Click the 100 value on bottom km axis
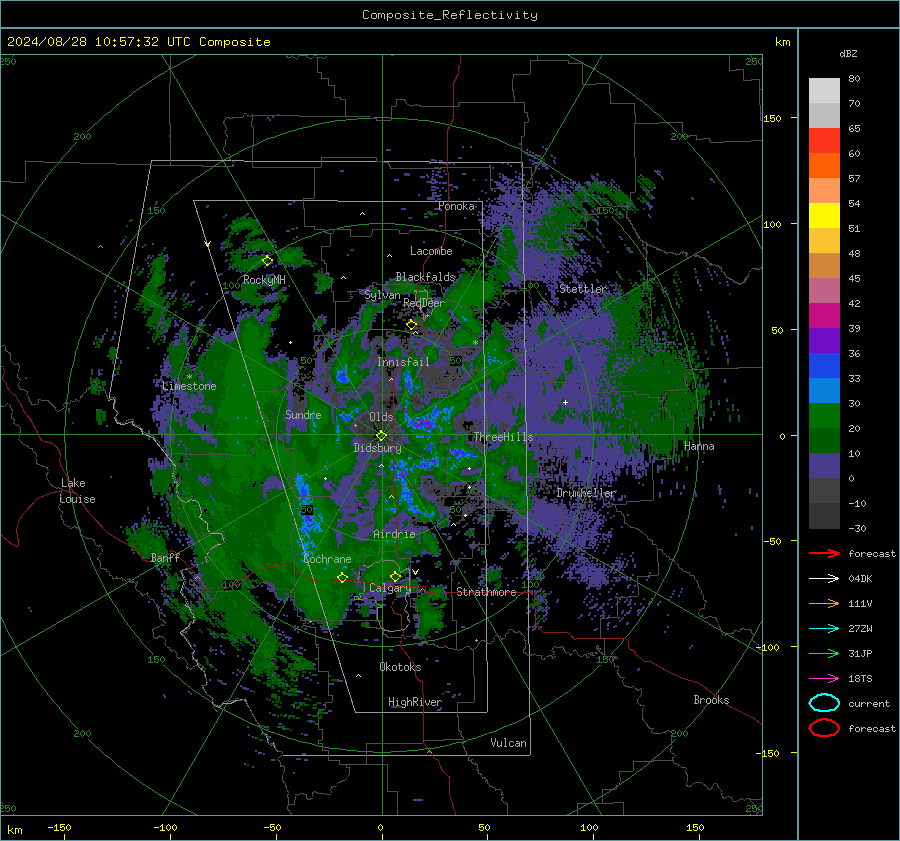The image size is (900, 841). (x=589, y=828)
